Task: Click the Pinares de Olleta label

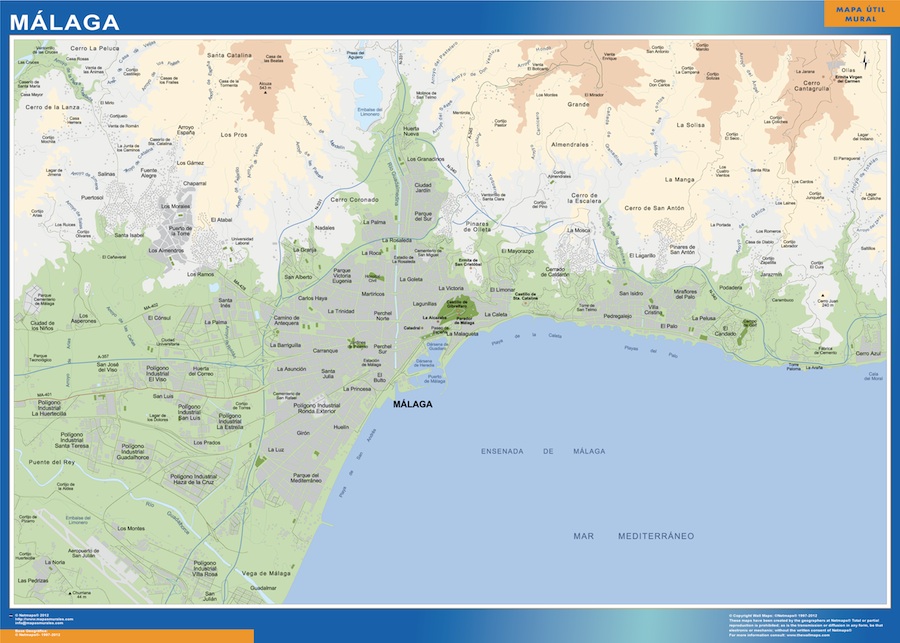Action: pyautogui.click(x=478, y=226)
